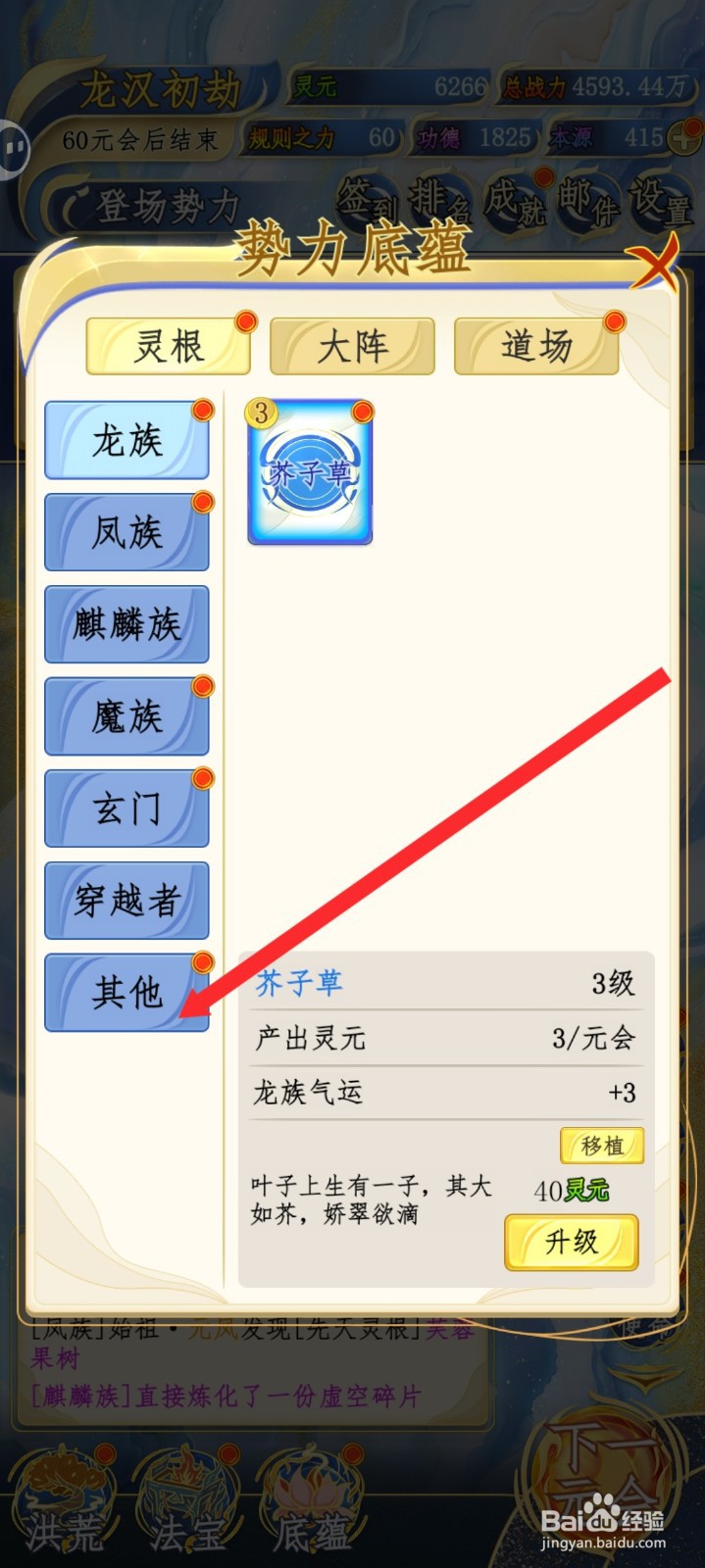Screen dimensions: 705x1568
Task: Tap the plus icon next to 本源
Action: (683, 138)
